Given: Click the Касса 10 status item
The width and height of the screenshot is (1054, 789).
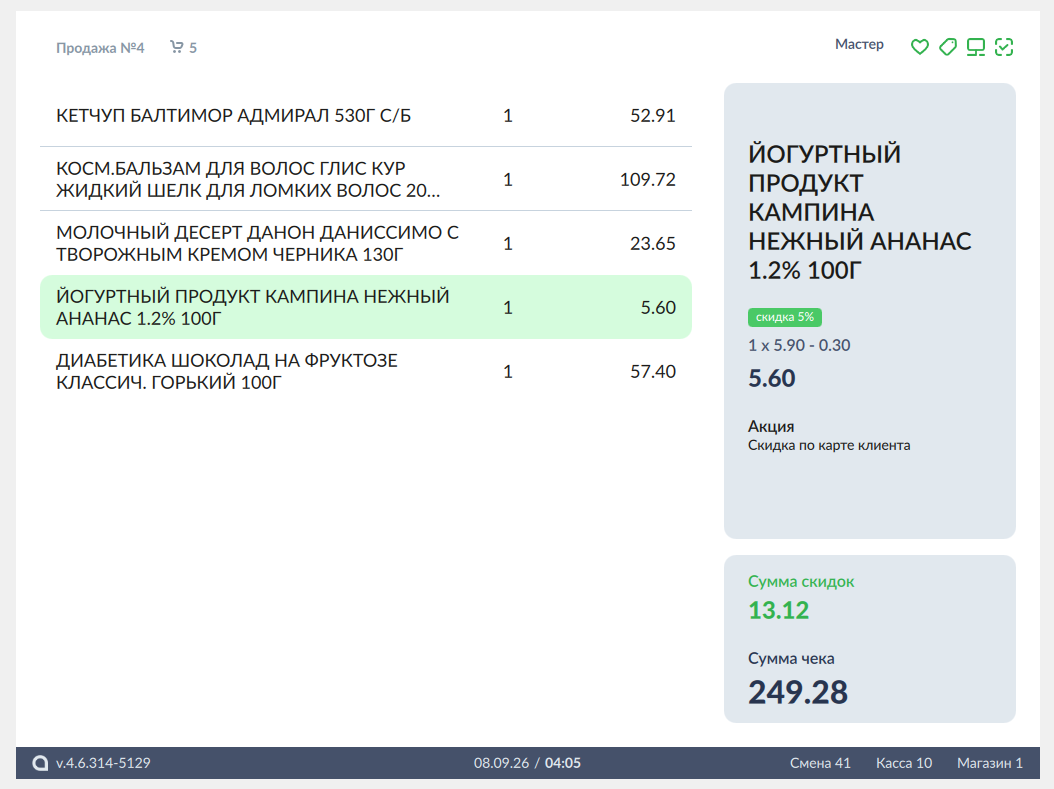Looking at the screenshot, I should point(903,763).
